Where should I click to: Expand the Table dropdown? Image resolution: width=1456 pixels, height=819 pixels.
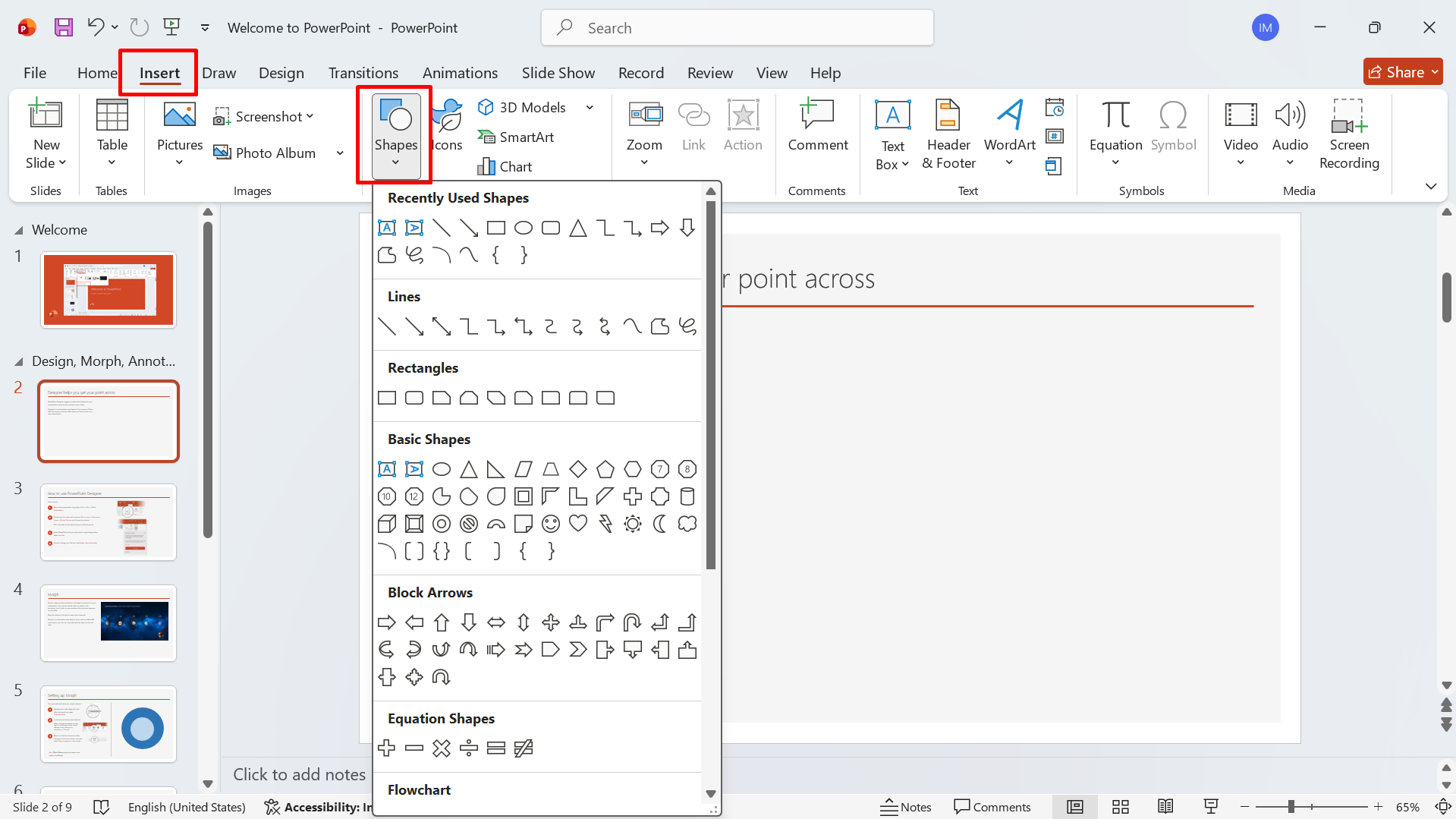click(112, 162)
